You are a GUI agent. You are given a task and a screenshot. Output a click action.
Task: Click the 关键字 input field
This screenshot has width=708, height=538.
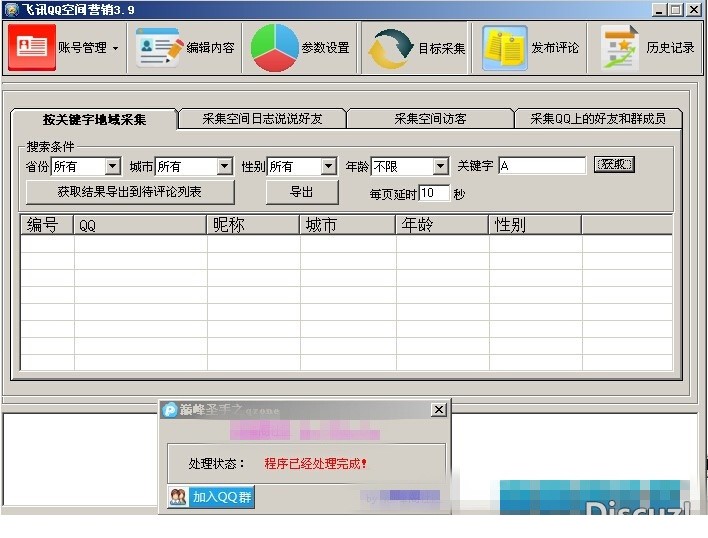tap(542, 166)
